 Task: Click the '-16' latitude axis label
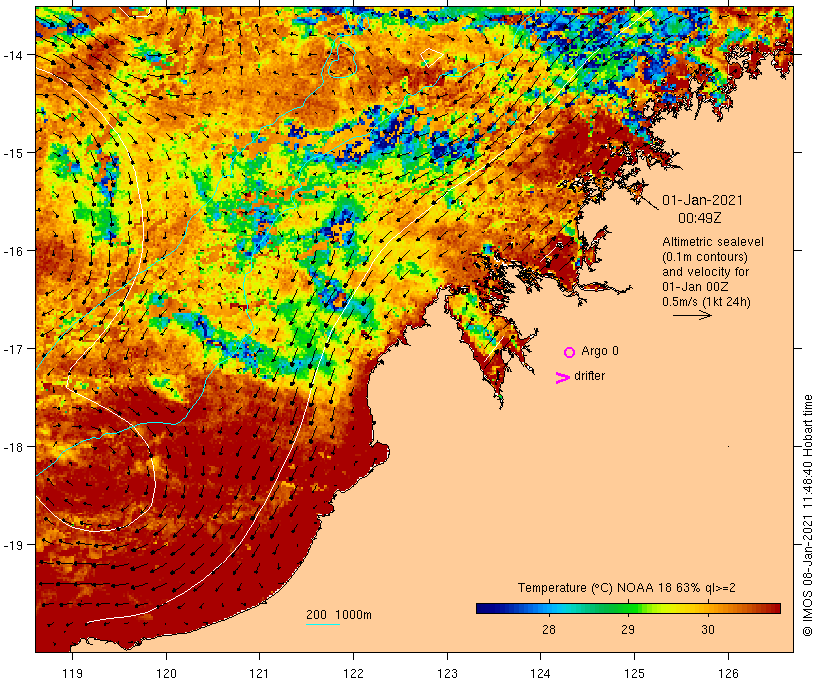pyautogui.click(x=13, y=251)
